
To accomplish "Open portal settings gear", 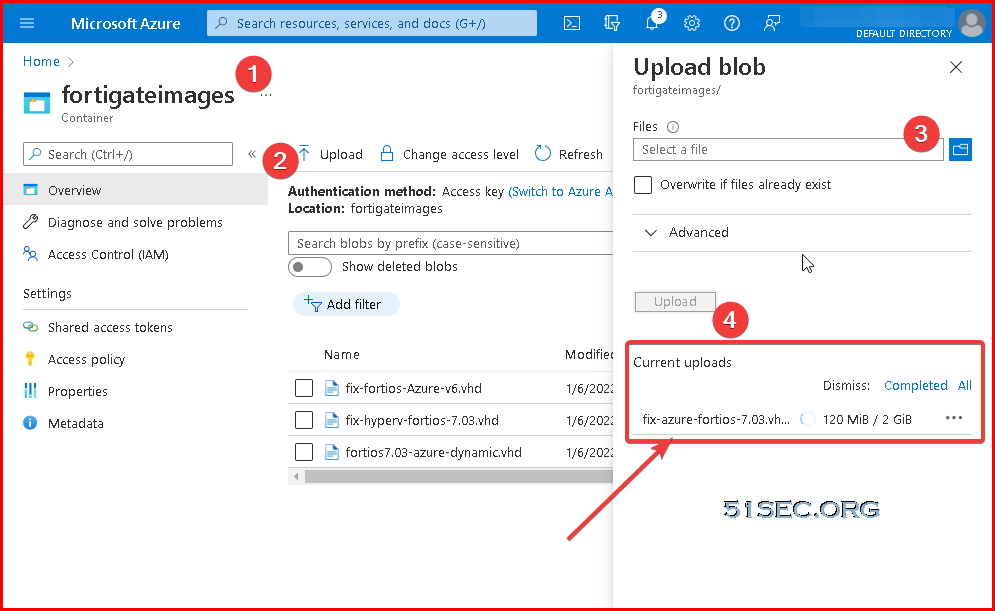I will click(692, 23).
